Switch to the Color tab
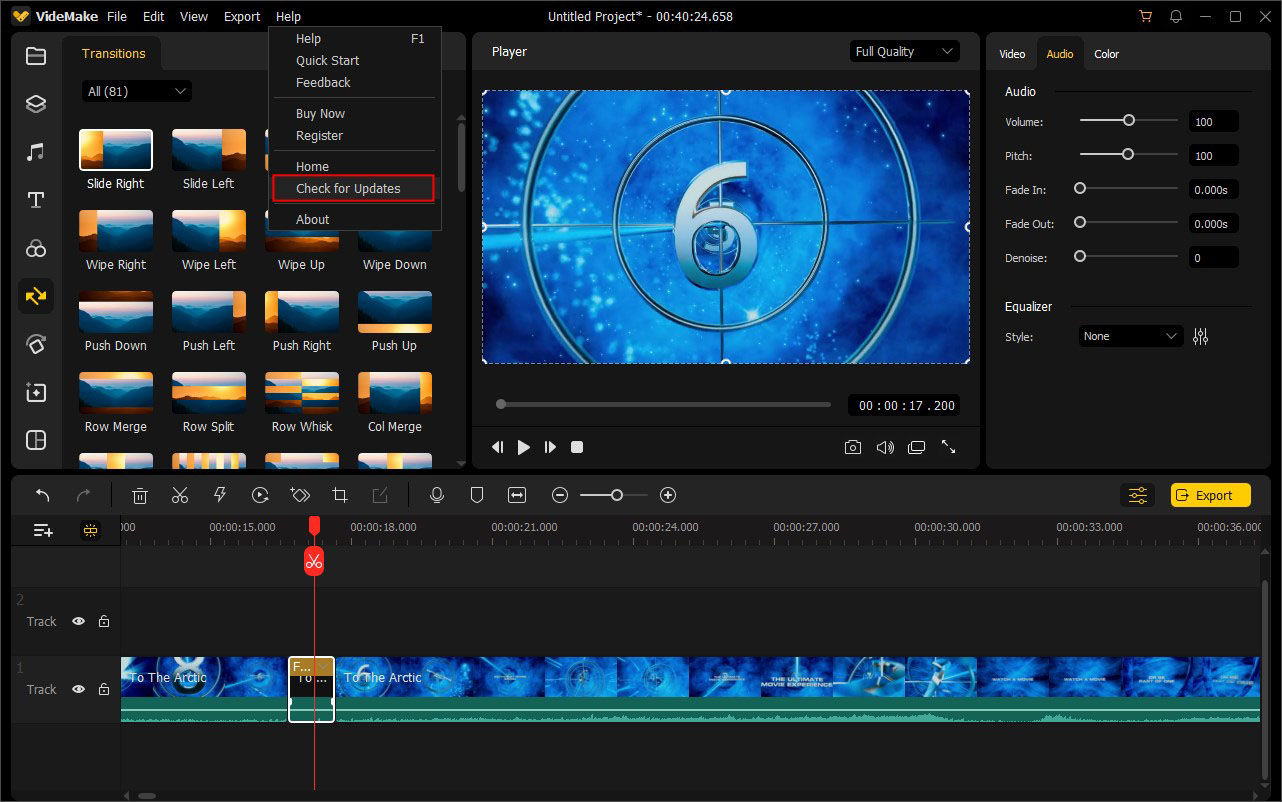This screenshot has height=802, width=1282. (x=1106, y=54)
